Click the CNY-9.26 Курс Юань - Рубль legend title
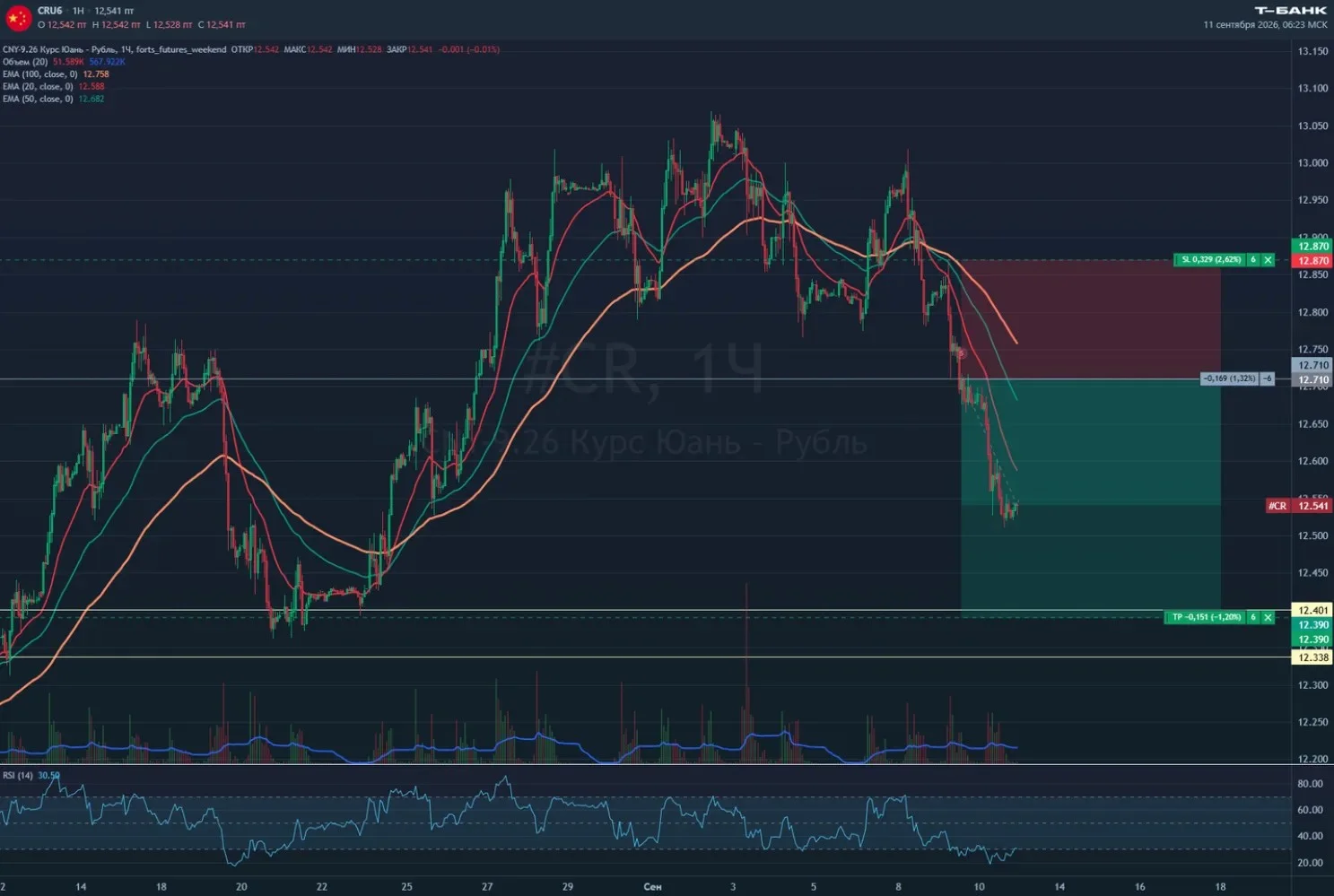1334x896 pixels. pos(60,49)
